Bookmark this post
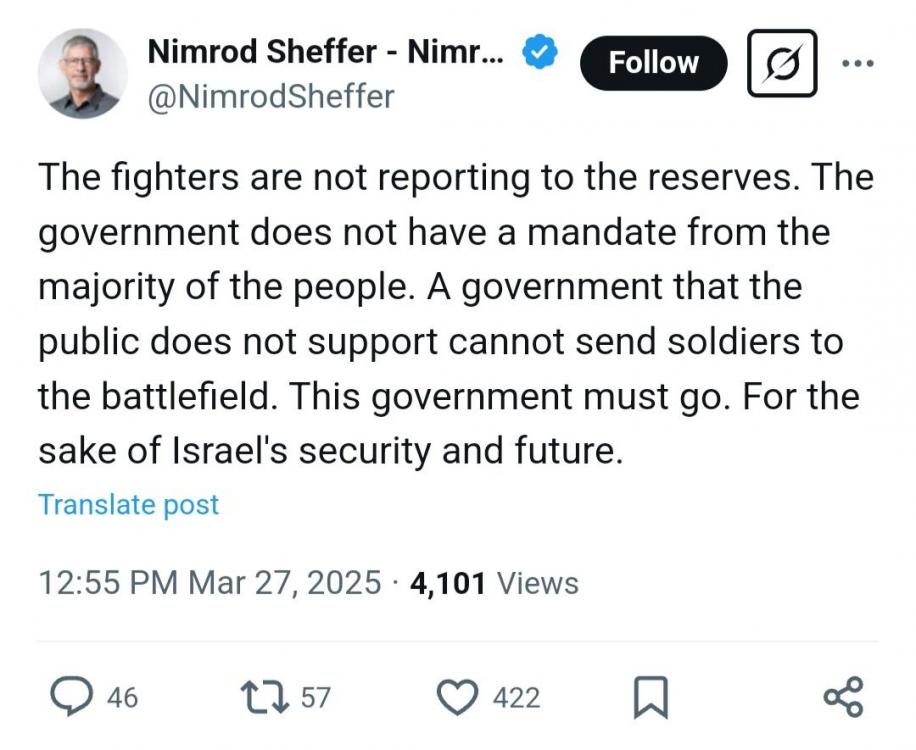The height and width of the screenshot is (750, 916). (651, 697)
